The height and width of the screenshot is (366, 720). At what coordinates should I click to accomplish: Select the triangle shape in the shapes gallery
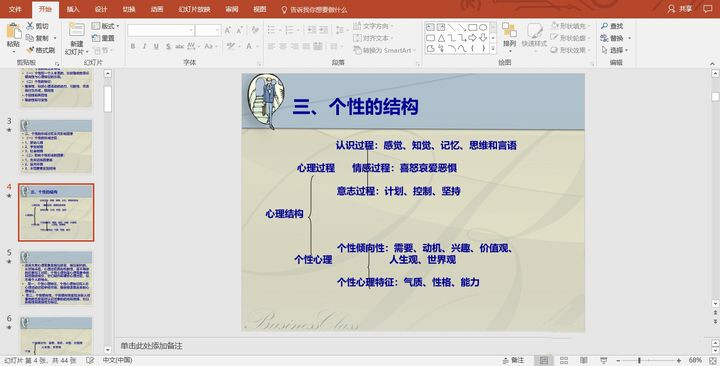441,38
